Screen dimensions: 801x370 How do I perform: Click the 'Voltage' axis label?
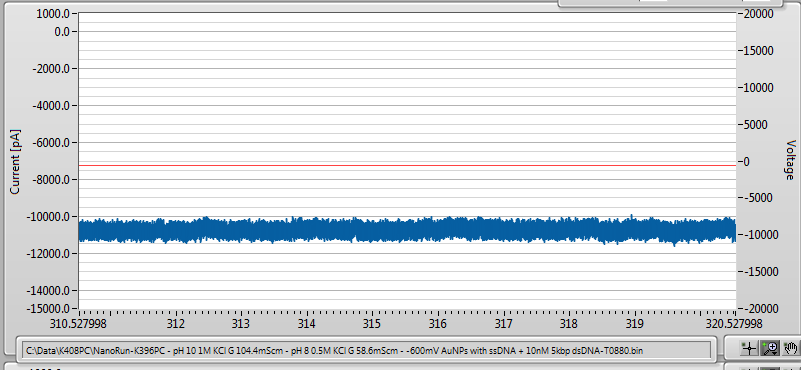(790, 160)
